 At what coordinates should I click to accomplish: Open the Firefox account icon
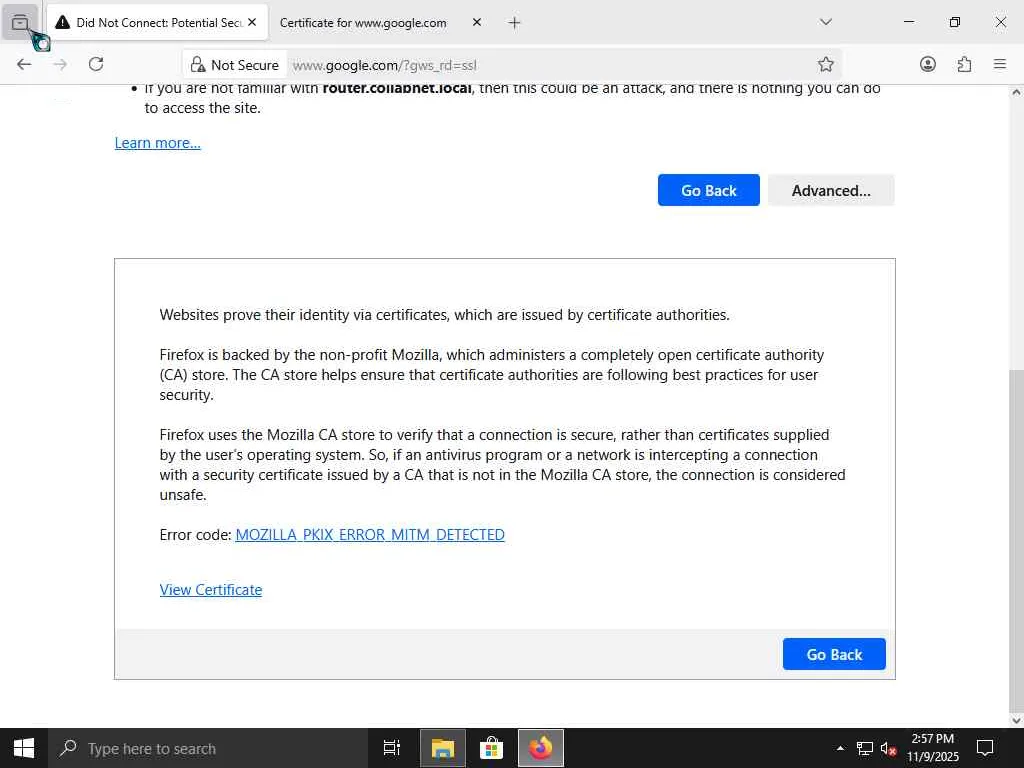click(927, 64)
